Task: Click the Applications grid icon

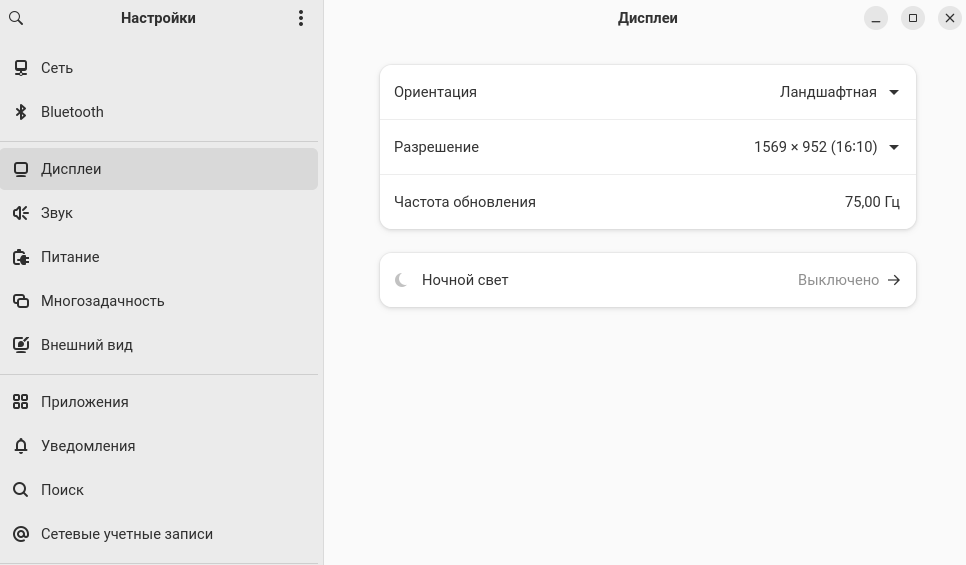Action: (x=20, y=402)
